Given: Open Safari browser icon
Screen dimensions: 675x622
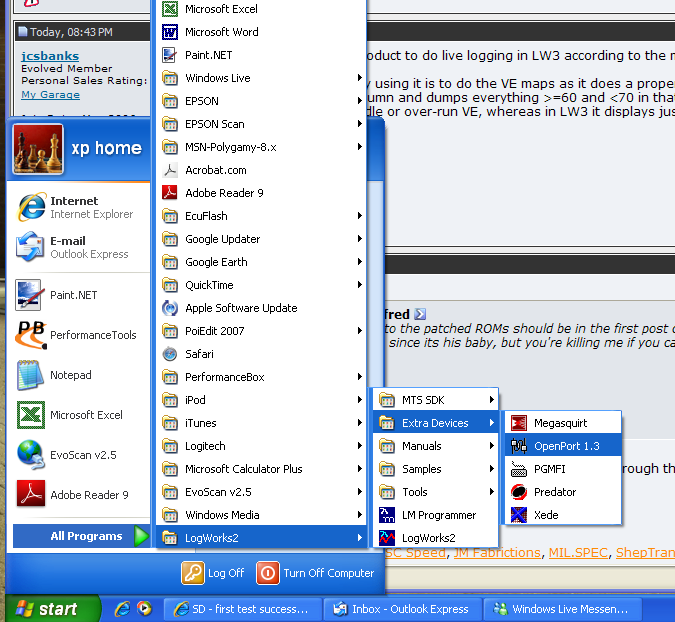Looking at the screenshot, I should coord(170,354).
